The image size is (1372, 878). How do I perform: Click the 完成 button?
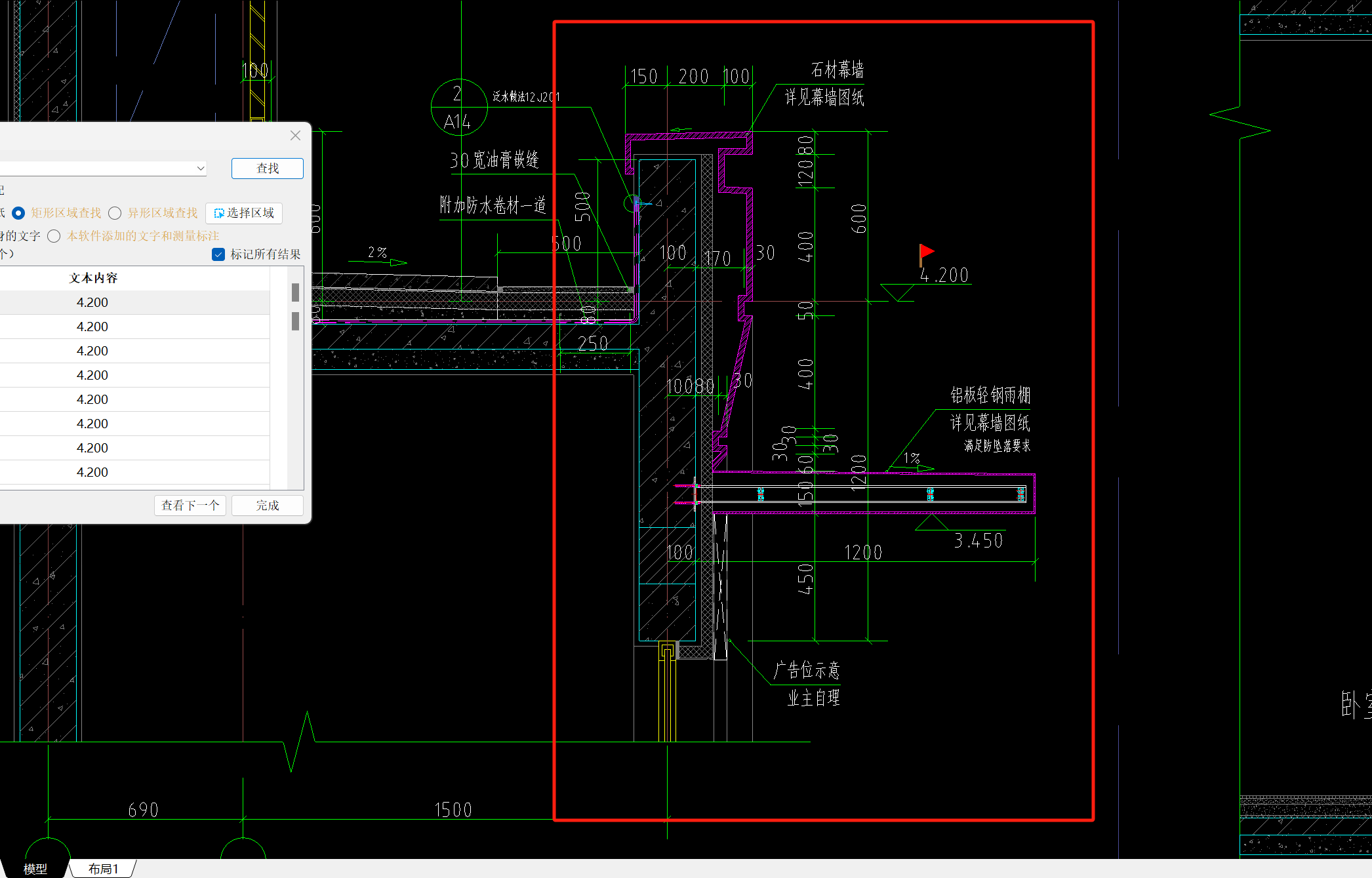[x=268, y=506]
